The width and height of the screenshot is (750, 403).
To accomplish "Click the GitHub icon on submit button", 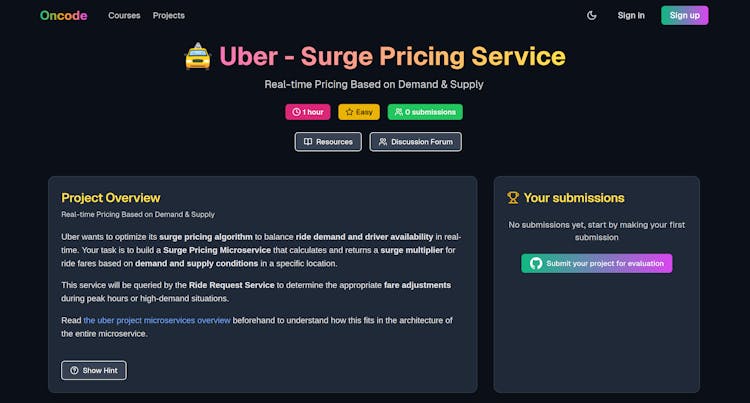I will [x=536, y=263].
